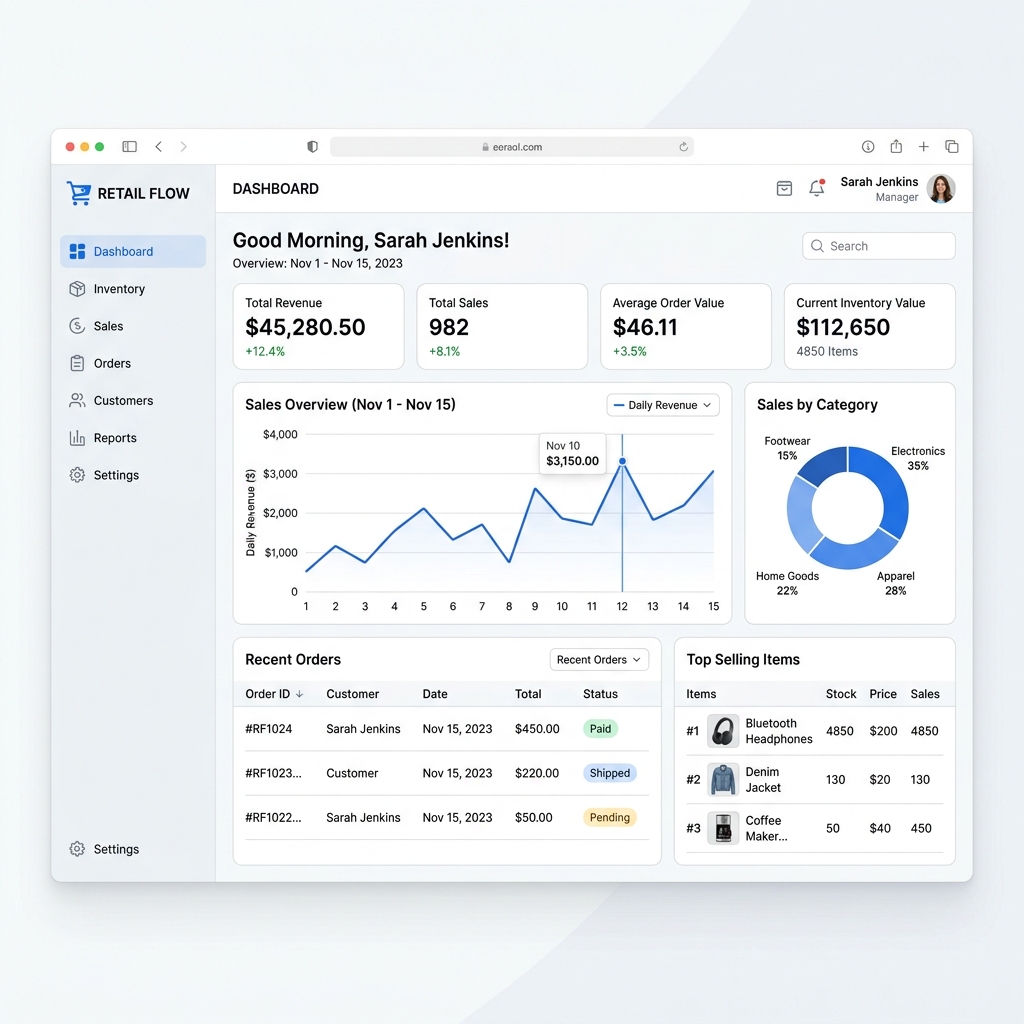Click the gear icon beside upper Settings

click(x=77, y=475)
